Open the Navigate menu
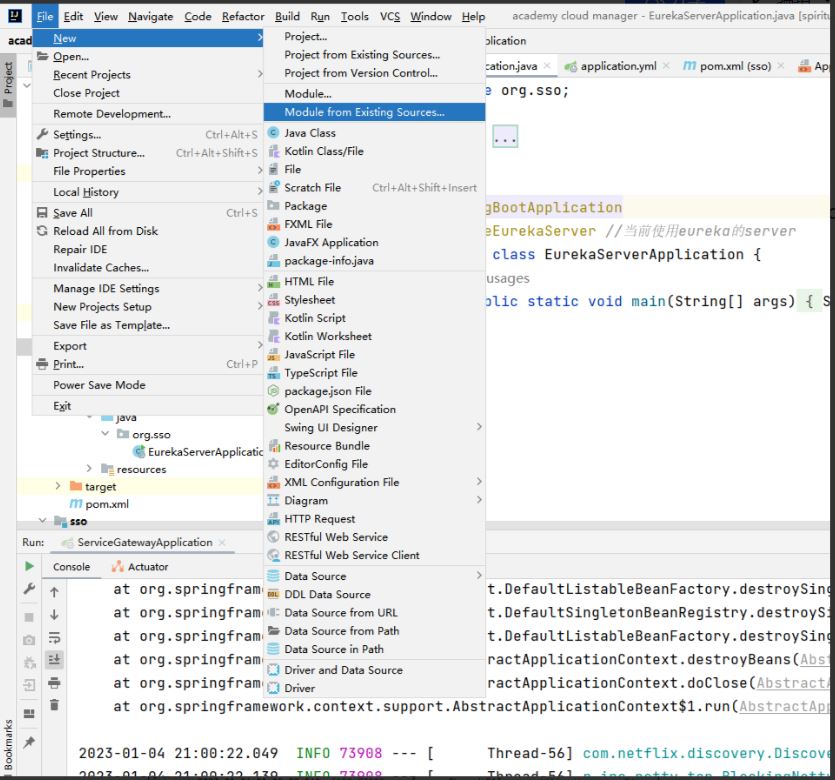The image size is (835, 780). (x=151, y=17)
